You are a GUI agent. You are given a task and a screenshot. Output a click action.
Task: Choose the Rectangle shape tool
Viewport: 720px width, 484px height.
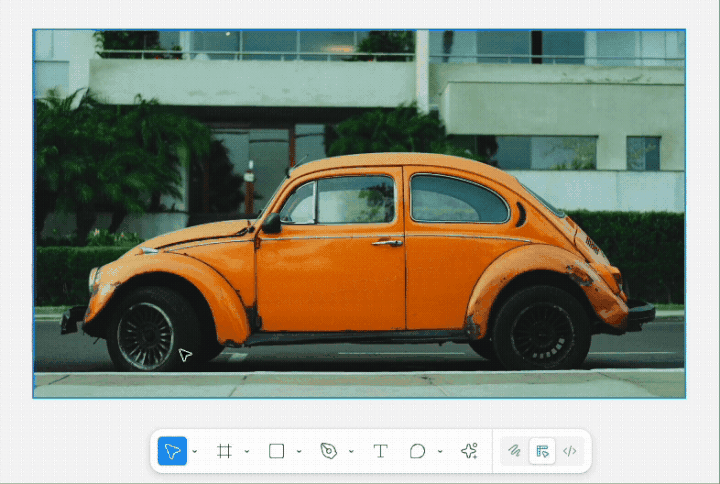(276, 451)
